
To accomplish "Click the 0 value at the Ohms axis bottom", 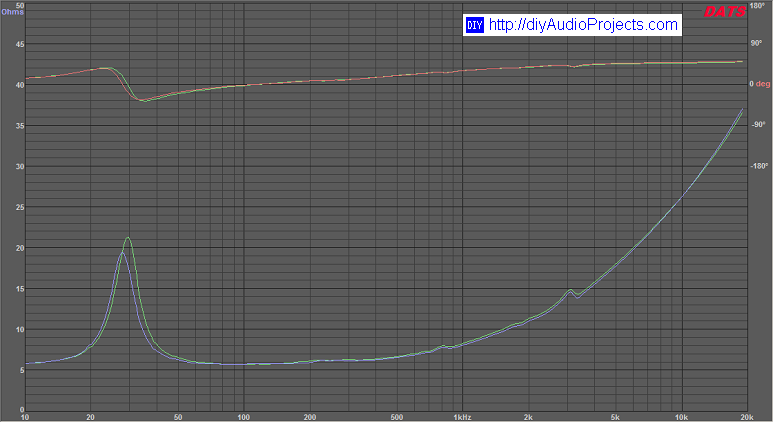I will pos(22,409).
